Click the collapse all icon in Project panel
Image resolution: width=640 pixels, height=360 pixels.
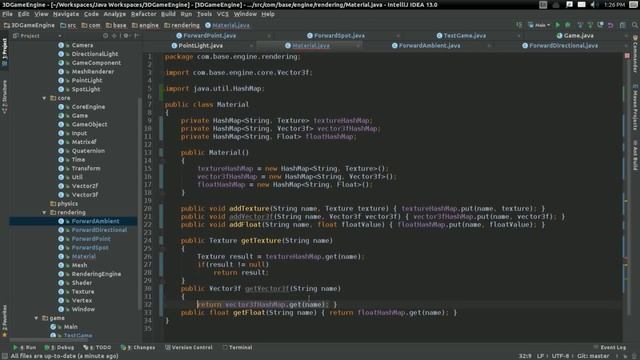(115, 36)
